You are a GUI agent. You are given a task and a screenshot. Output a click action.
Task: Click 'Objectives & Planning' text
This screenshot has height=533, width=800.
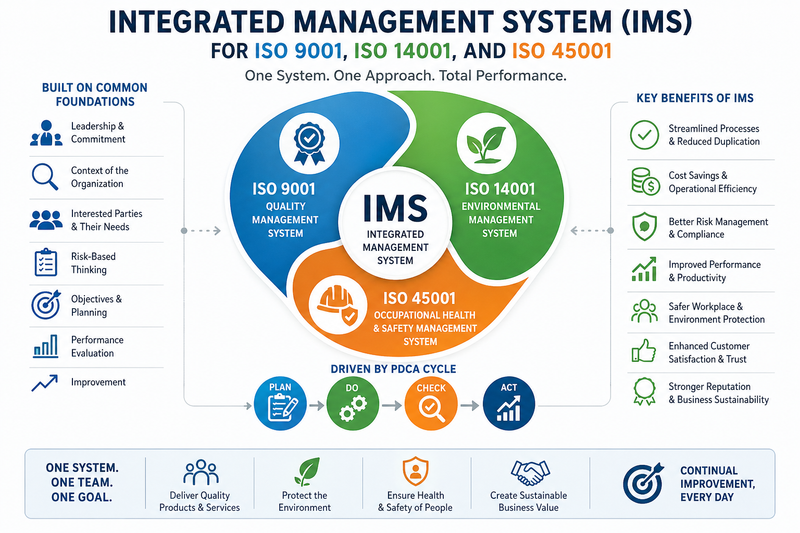pyautogui.click(x=96, y=306)
